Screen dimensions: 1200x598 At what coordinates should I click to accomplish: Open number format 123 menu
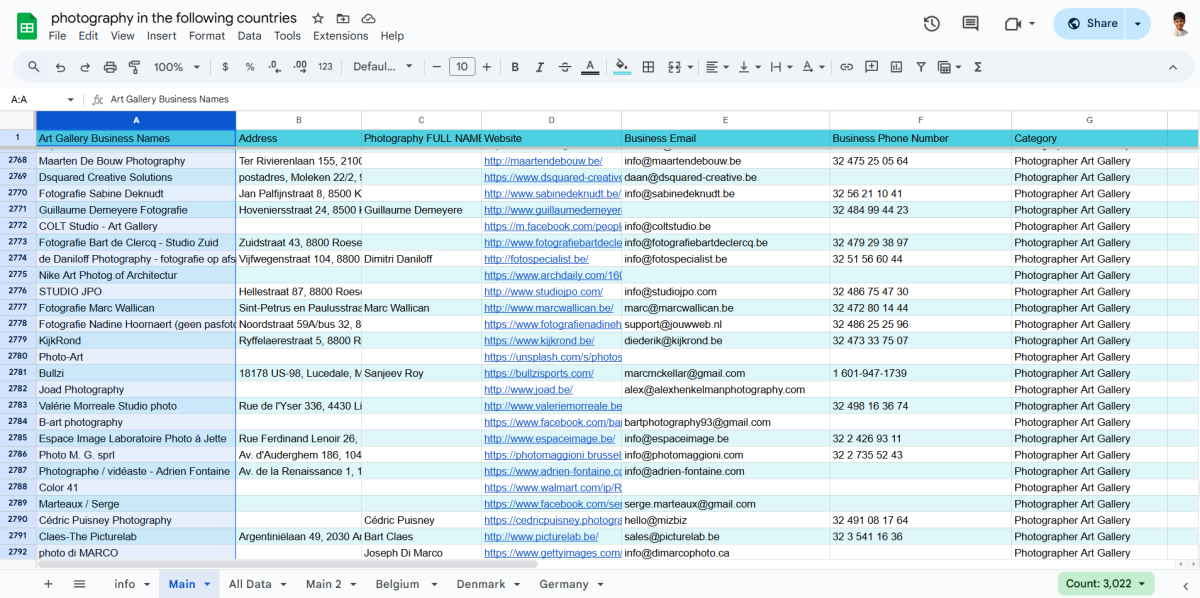click(x=325, y=67)
